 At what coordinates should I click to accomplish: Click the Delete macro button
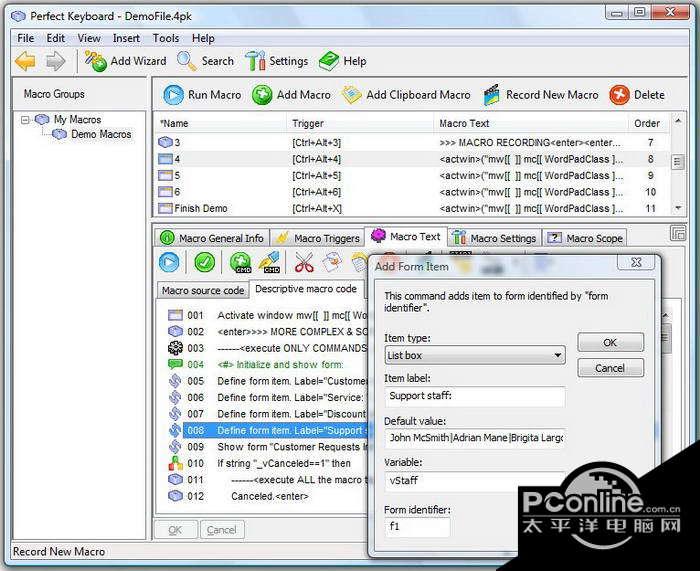(x=637, y=95)
